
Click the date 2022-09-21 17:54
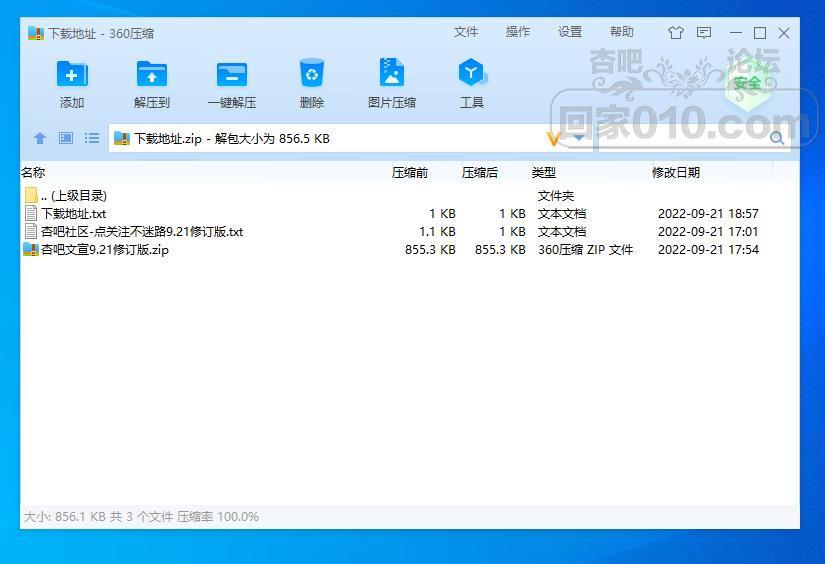[x=708, y=249]
